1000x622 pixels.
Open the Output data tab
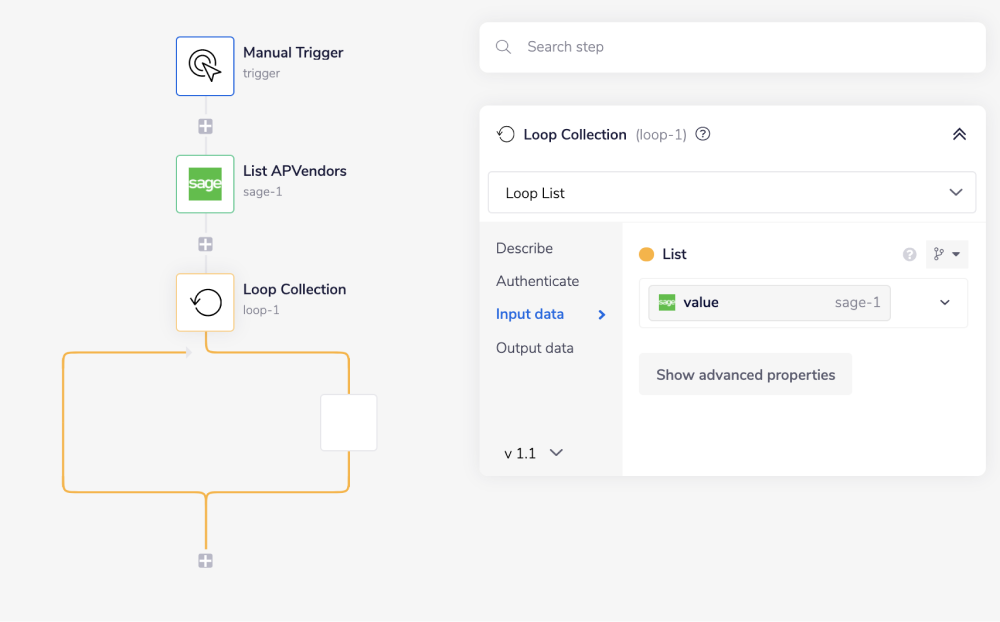click(534, 348)
